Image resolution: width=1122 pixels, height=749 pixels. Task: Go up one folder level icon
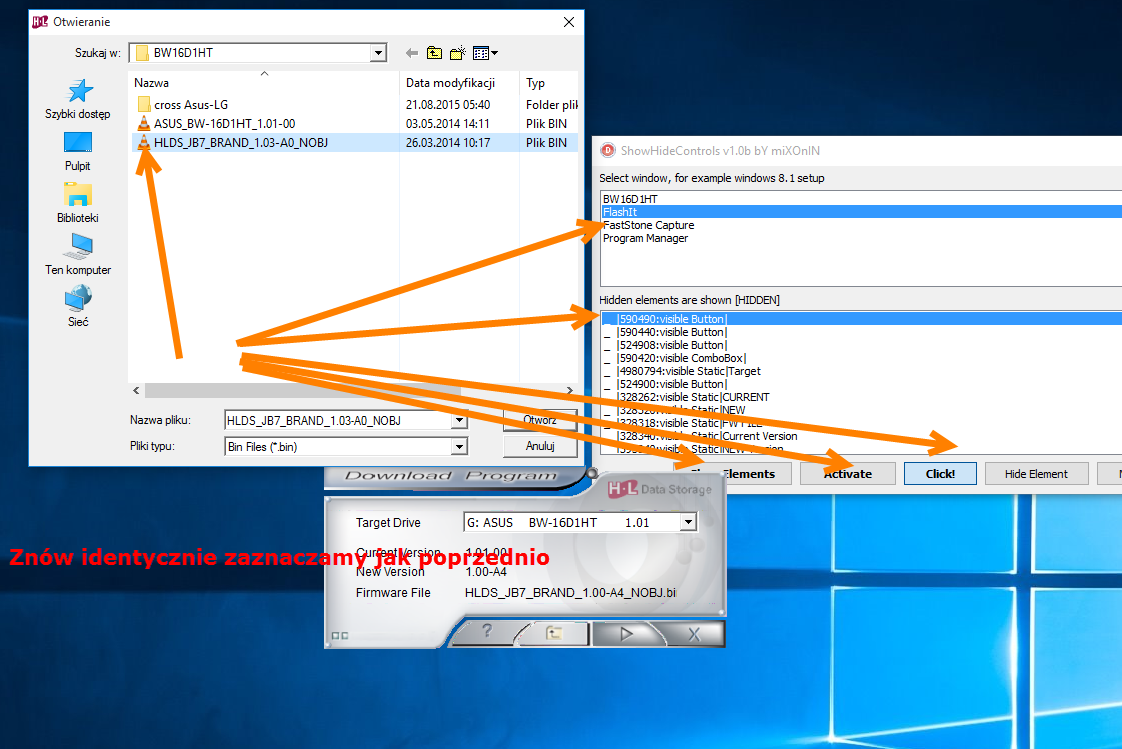[434, 53]
